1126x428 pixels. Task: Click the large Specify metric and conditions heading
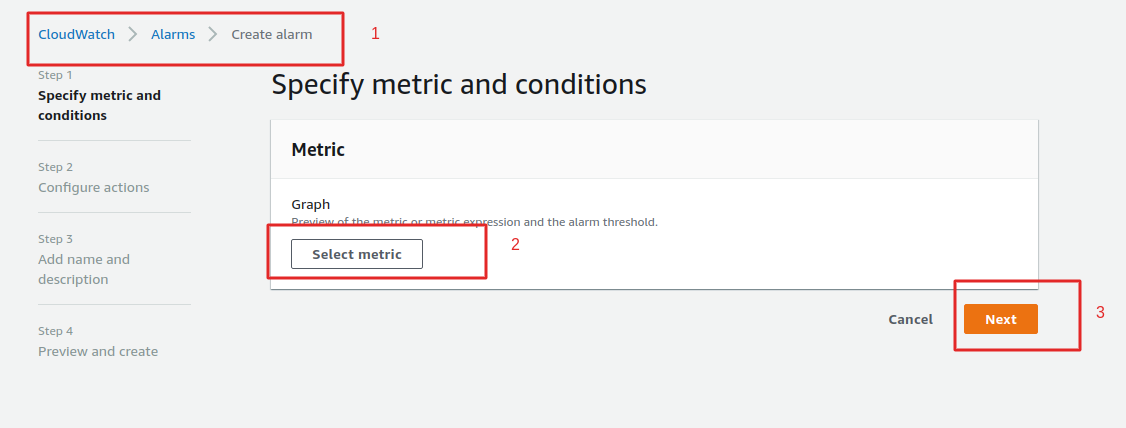[x=459, y=85]
